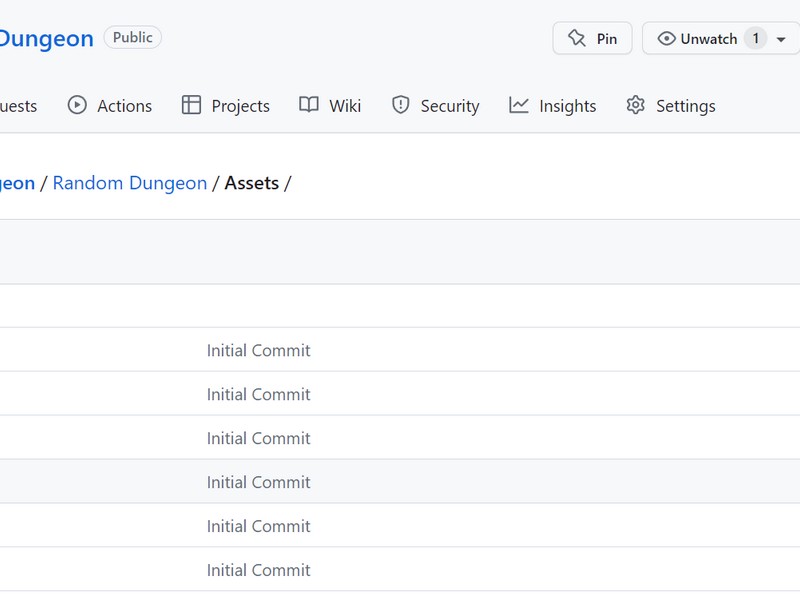Click the Public visibility label

coord(133,37)
